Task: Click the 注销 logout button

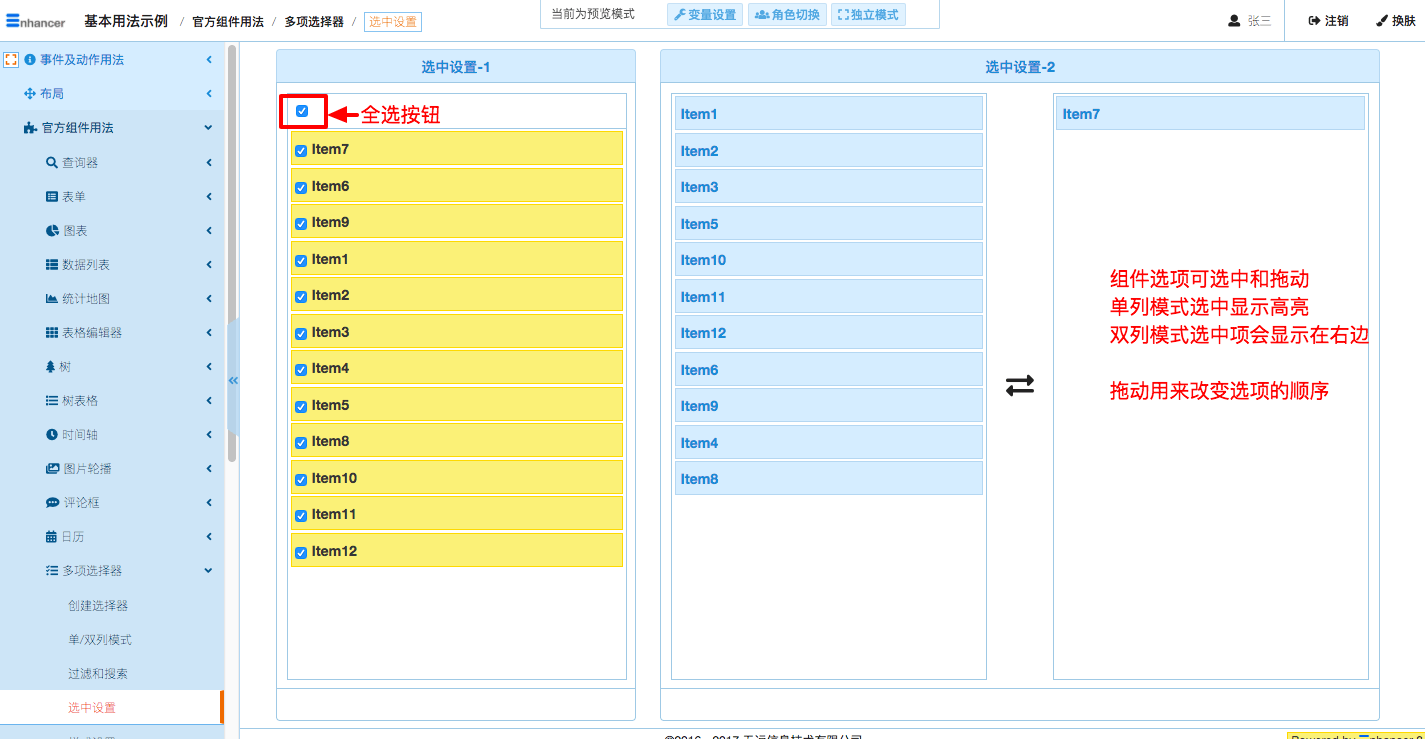Action: (x=1328, y=21)
